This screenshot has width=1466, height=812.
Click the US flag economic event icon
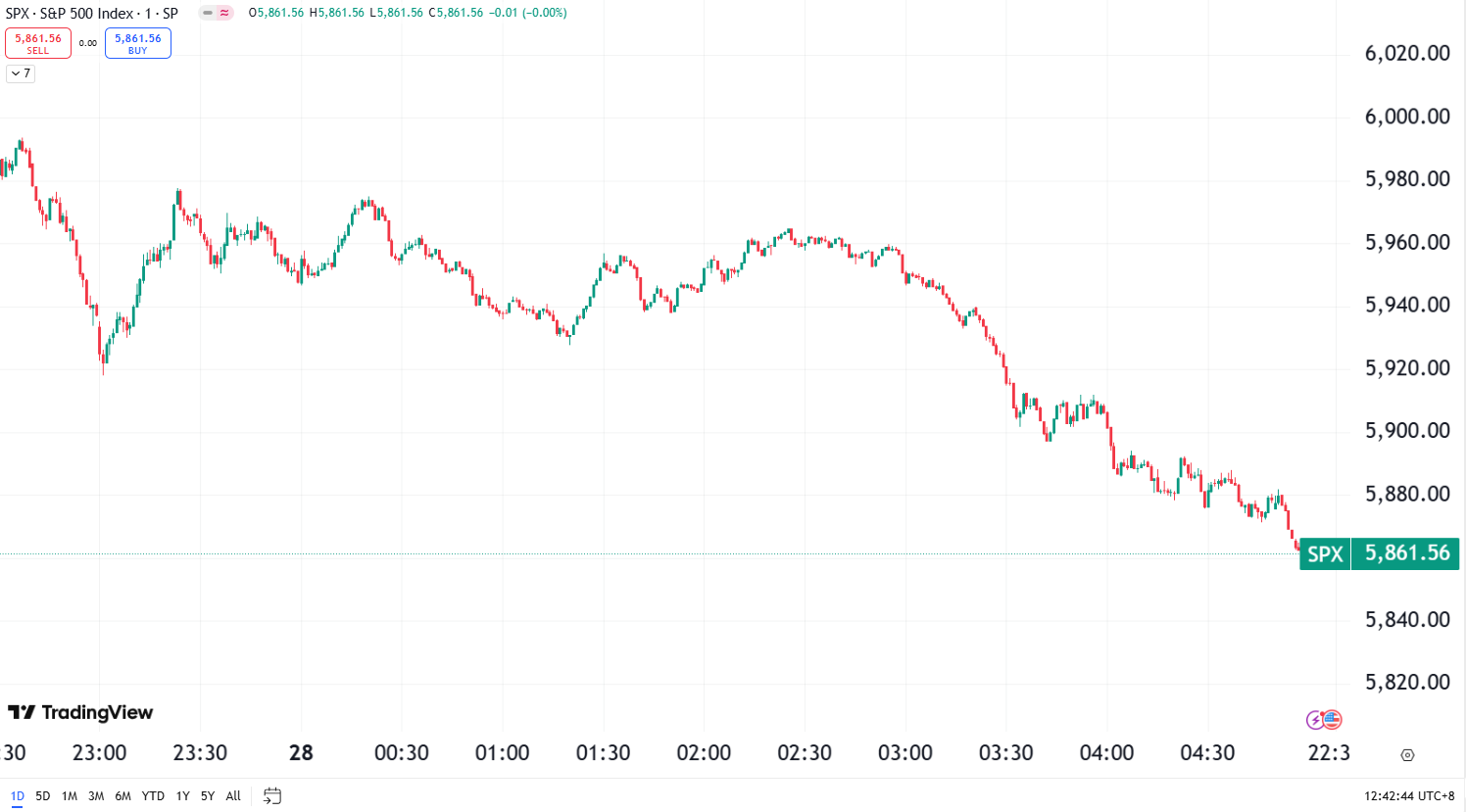(x=1332, y=720)
